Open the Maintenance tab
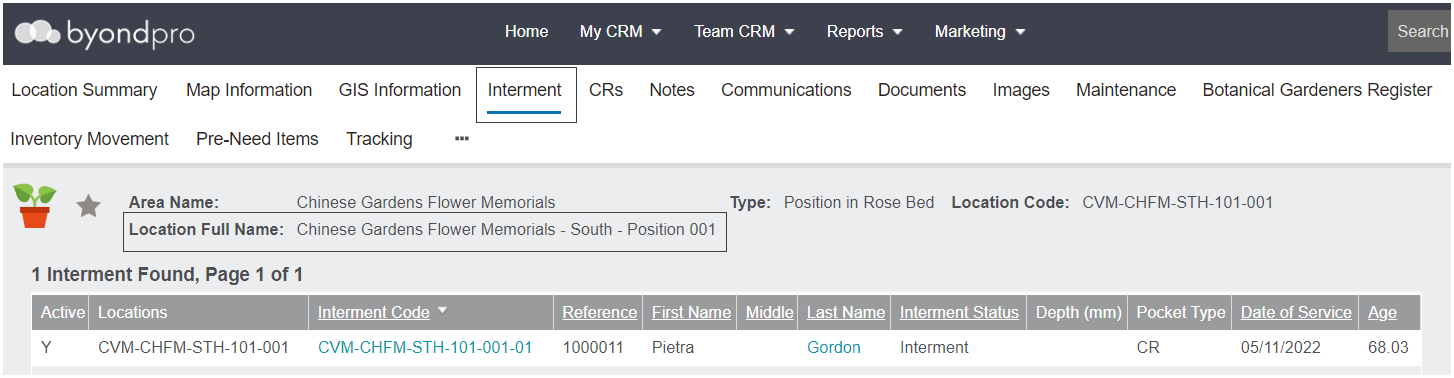 pos(1126,90)
